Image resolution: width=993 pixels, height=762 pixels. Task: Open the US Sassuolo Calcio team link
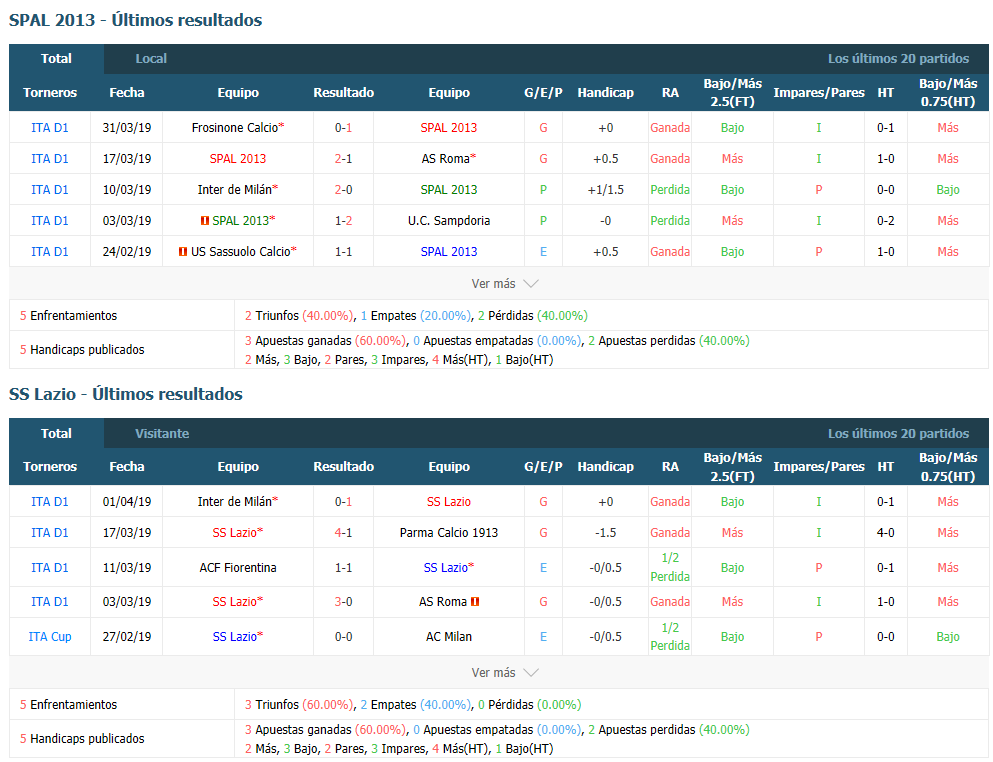coord(241,251)
